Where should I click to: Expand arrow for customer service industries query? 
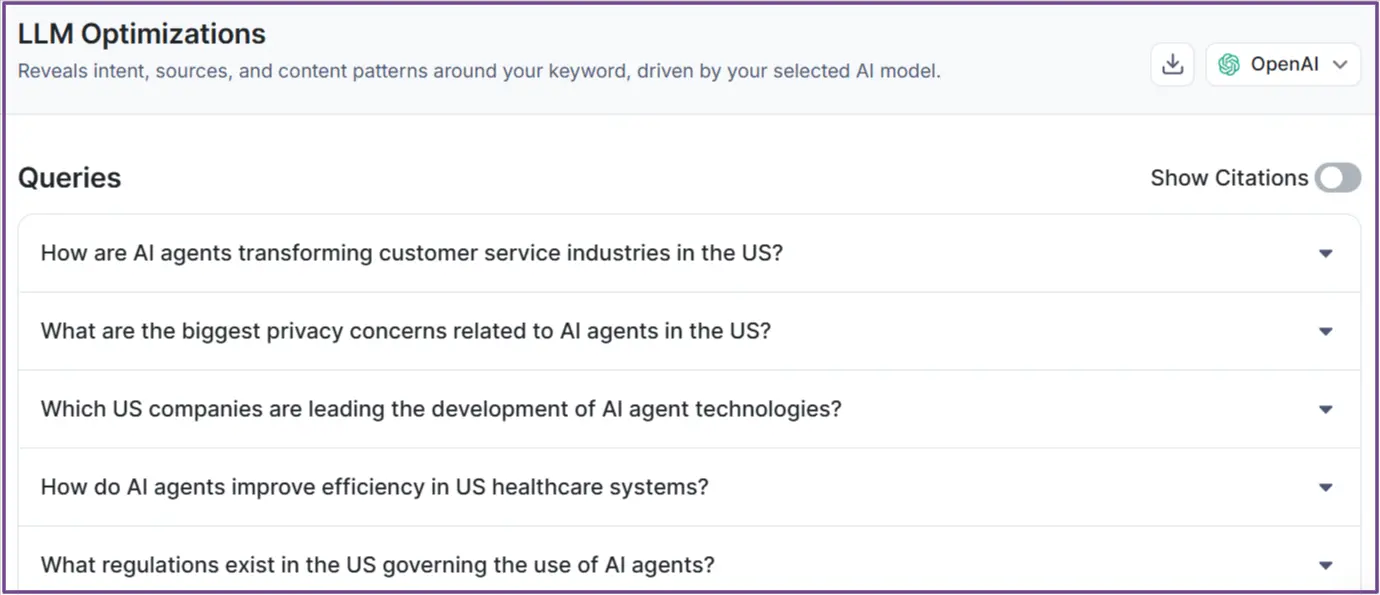pyautogui.click(x=1325, y=254)
